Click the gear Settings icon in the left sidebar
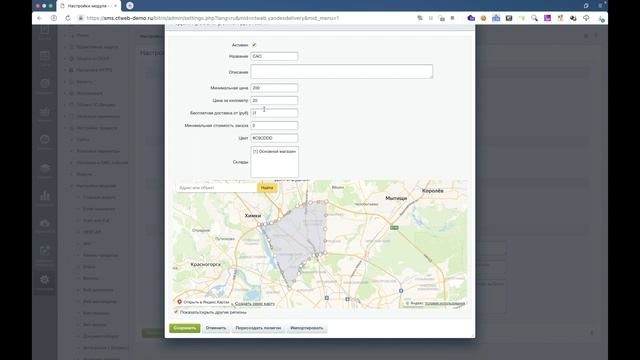The width and height of the screenshot is (640, 360). 44,280
